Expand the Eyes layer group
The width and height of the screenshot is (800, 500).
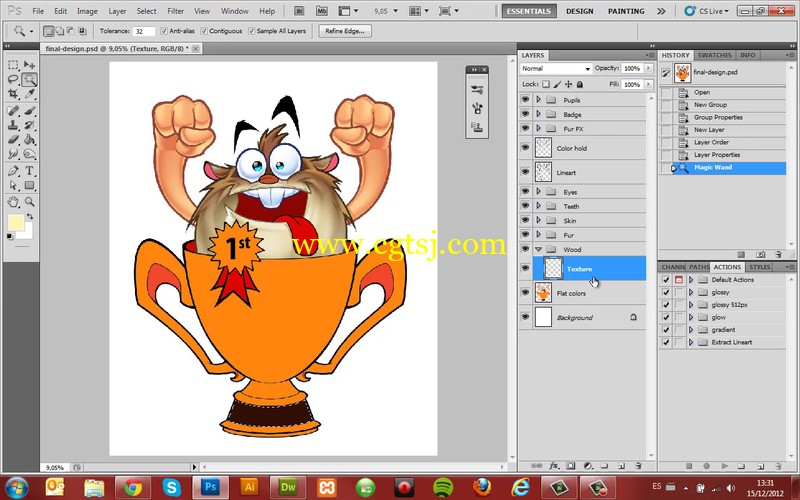click(538, 191)
